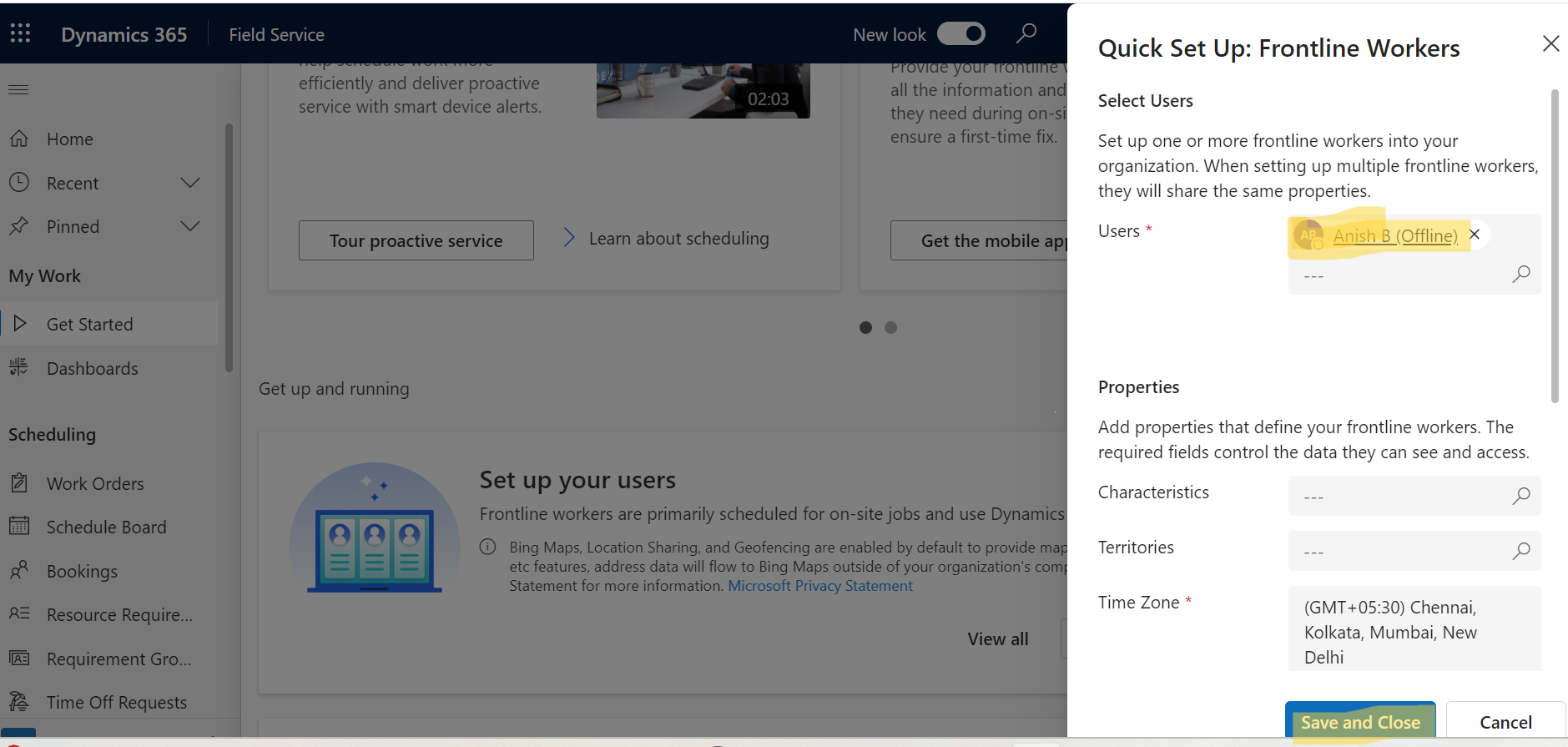Click the sidebar vertical scrollbar
This screenshot has height=747, width=1568.
pyautogui.click(x=229, y=247)
